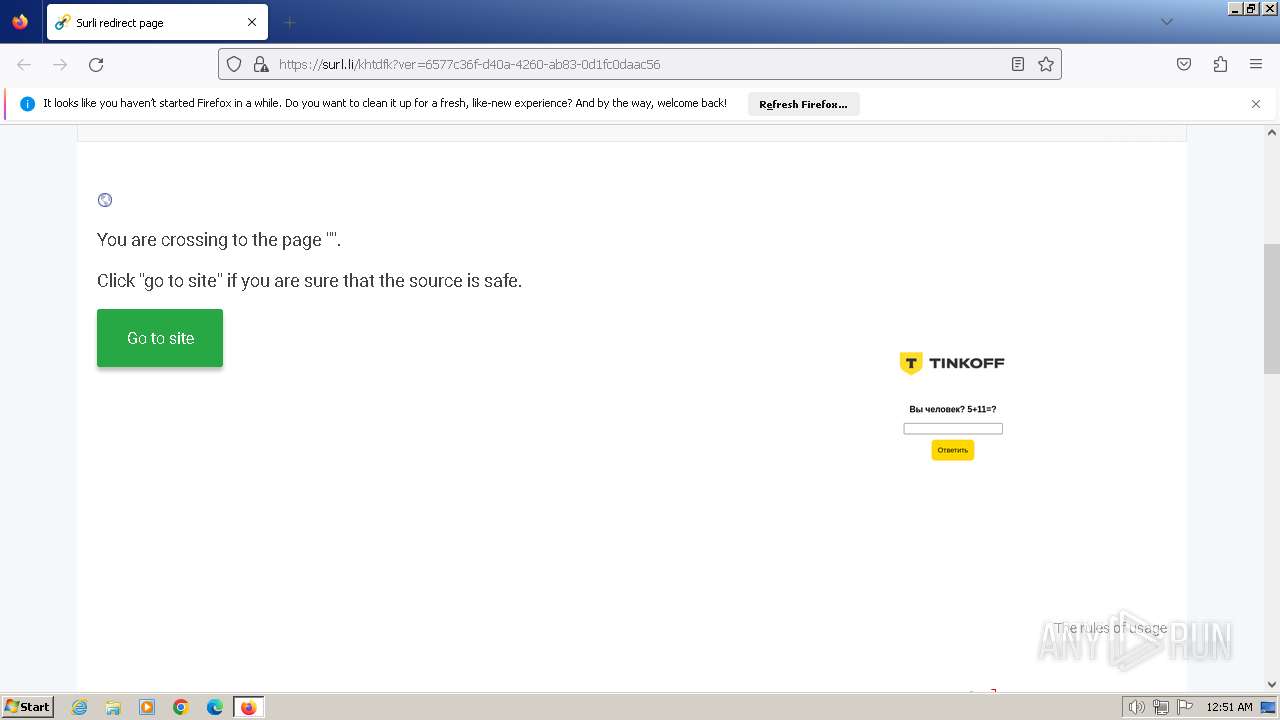Launch Google Chrome from taskbar

(181, 707)
